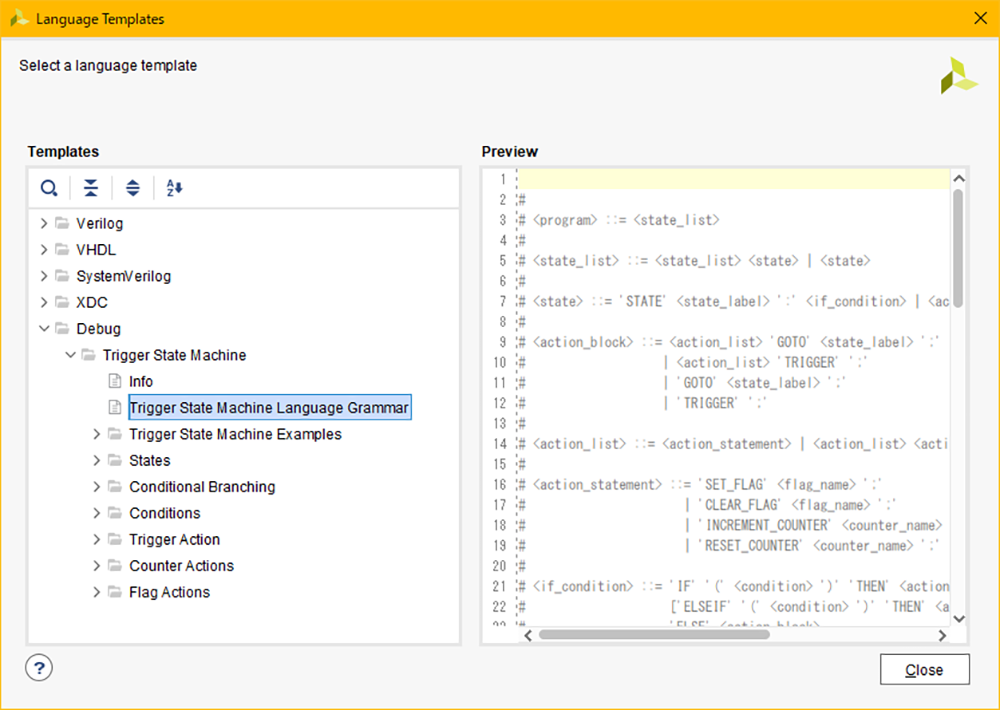Click the Counter Actions folder icon
Screen dimensions: 1000x710
click(115, 565)
